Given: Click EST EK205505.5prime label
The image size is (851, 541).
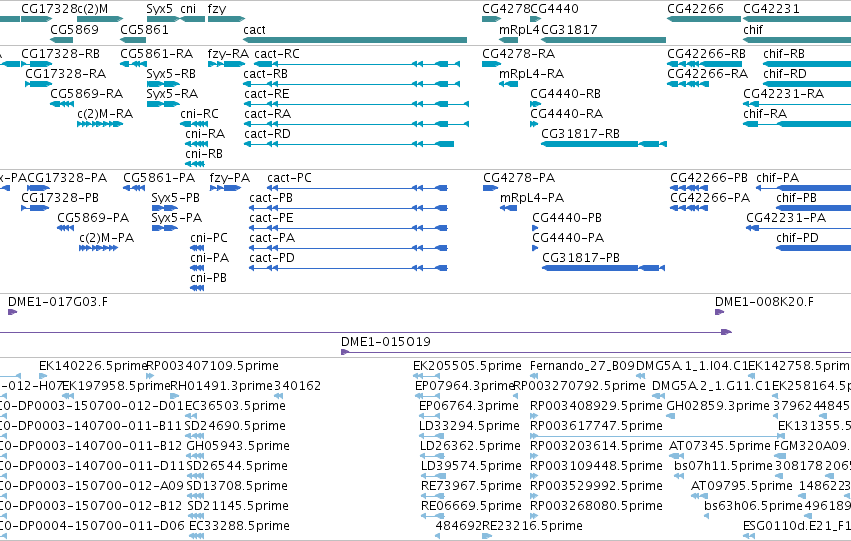Looking at the screenshot, I should point(467,366).
